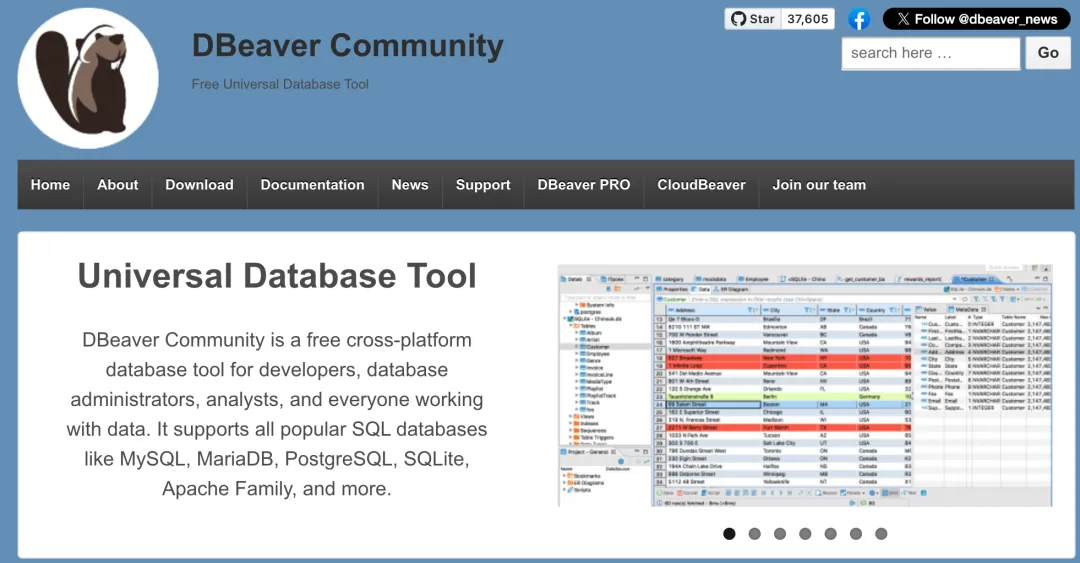Open the DBeaver PRO page
The image size is (1080, 563).
coord(584,185)
